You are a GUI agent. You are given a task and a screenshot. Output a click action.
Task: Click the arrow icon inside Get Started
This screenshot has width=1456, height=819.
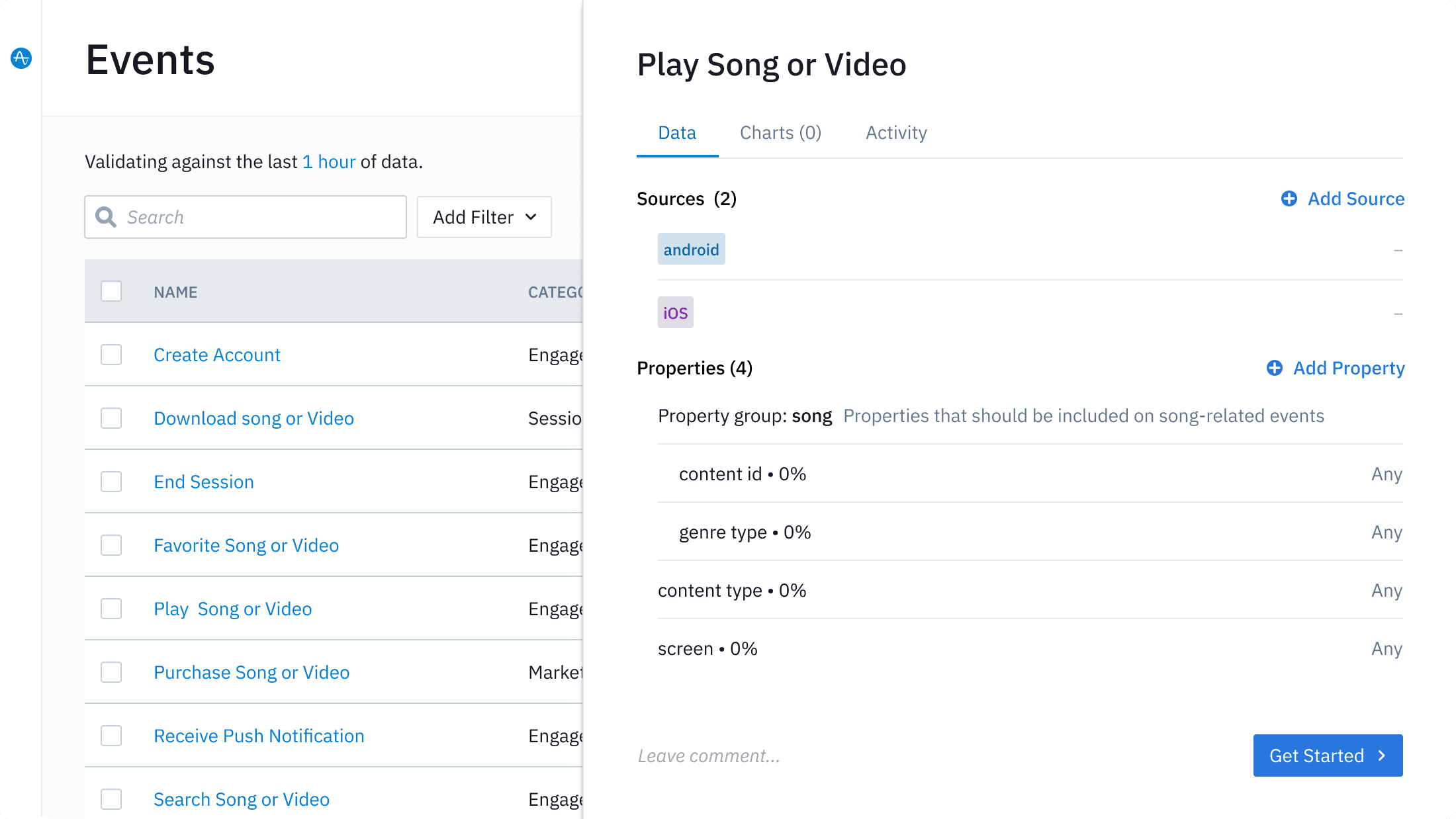[1382, 755]
